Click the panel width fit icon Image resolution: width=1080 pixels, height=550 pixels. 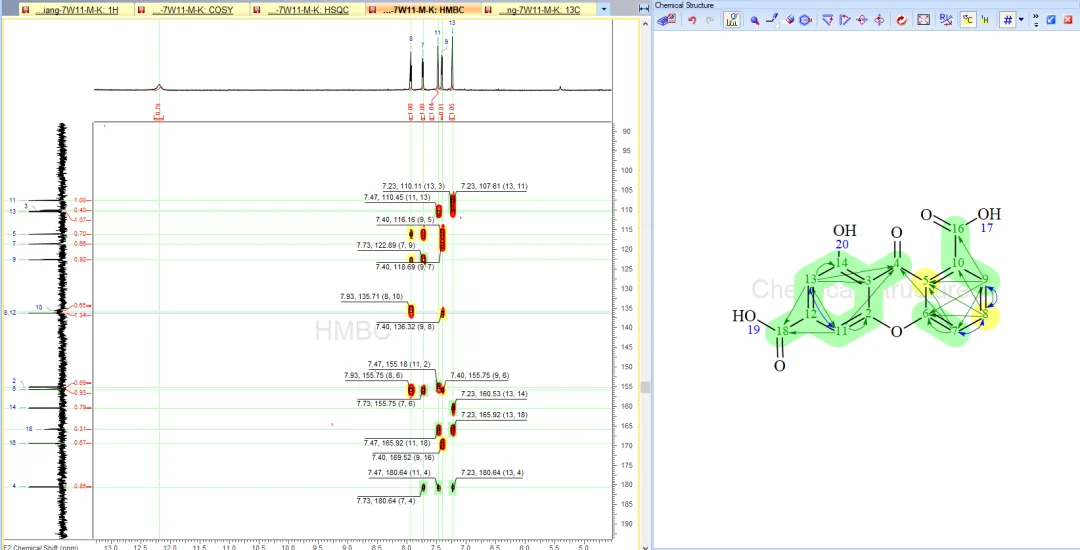[x=644, y=9]
